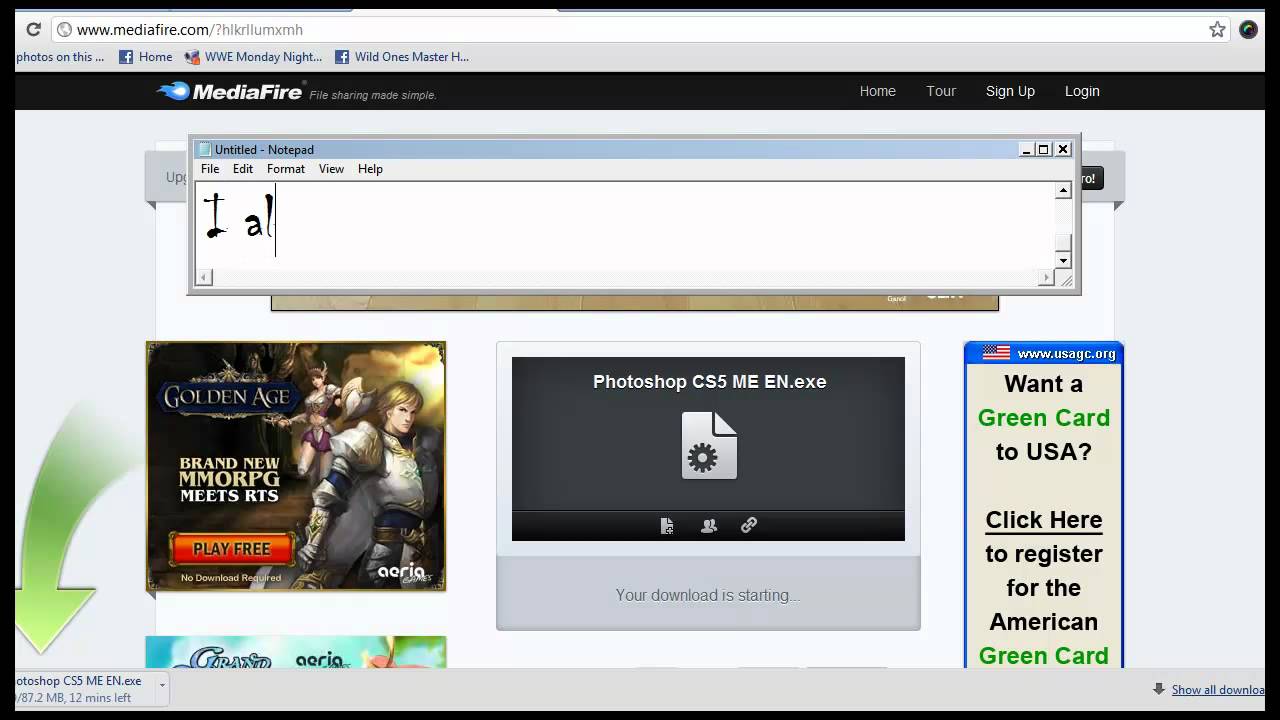Open the 'photos on this ...' bookmark
The image size is (1280, 720).
pos(60,57)
